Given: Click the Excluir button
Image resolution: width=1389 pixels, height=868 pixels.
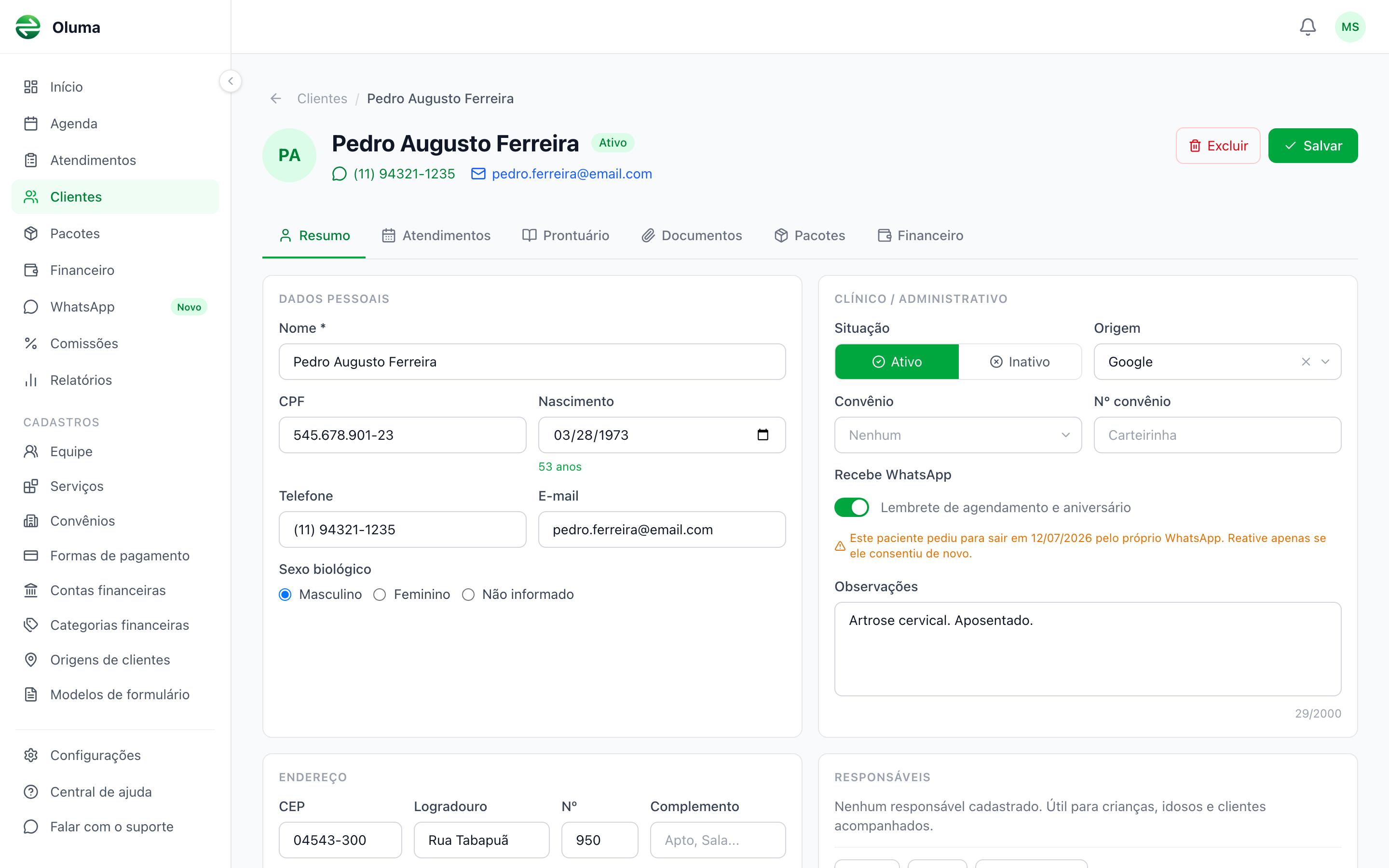Looking at the screenshot, I should tap(1218, 146).
